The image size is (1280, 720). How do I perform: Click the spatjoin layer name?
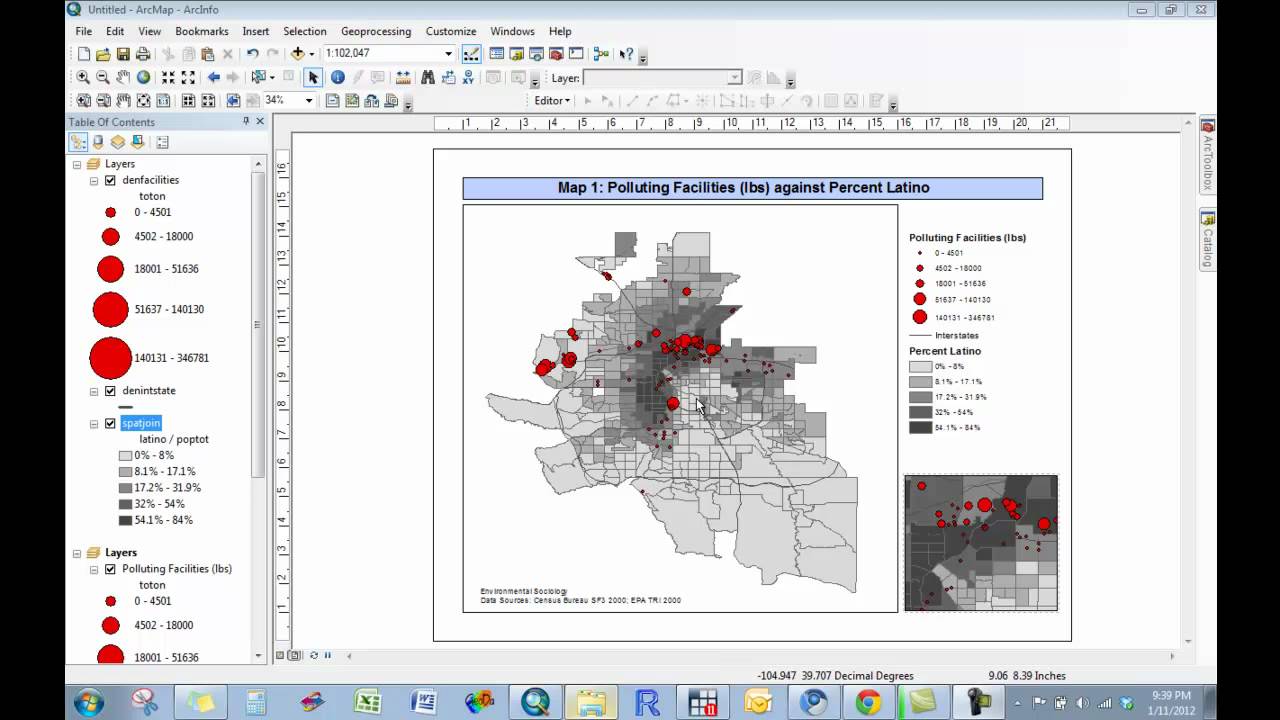tap(141, 423)
